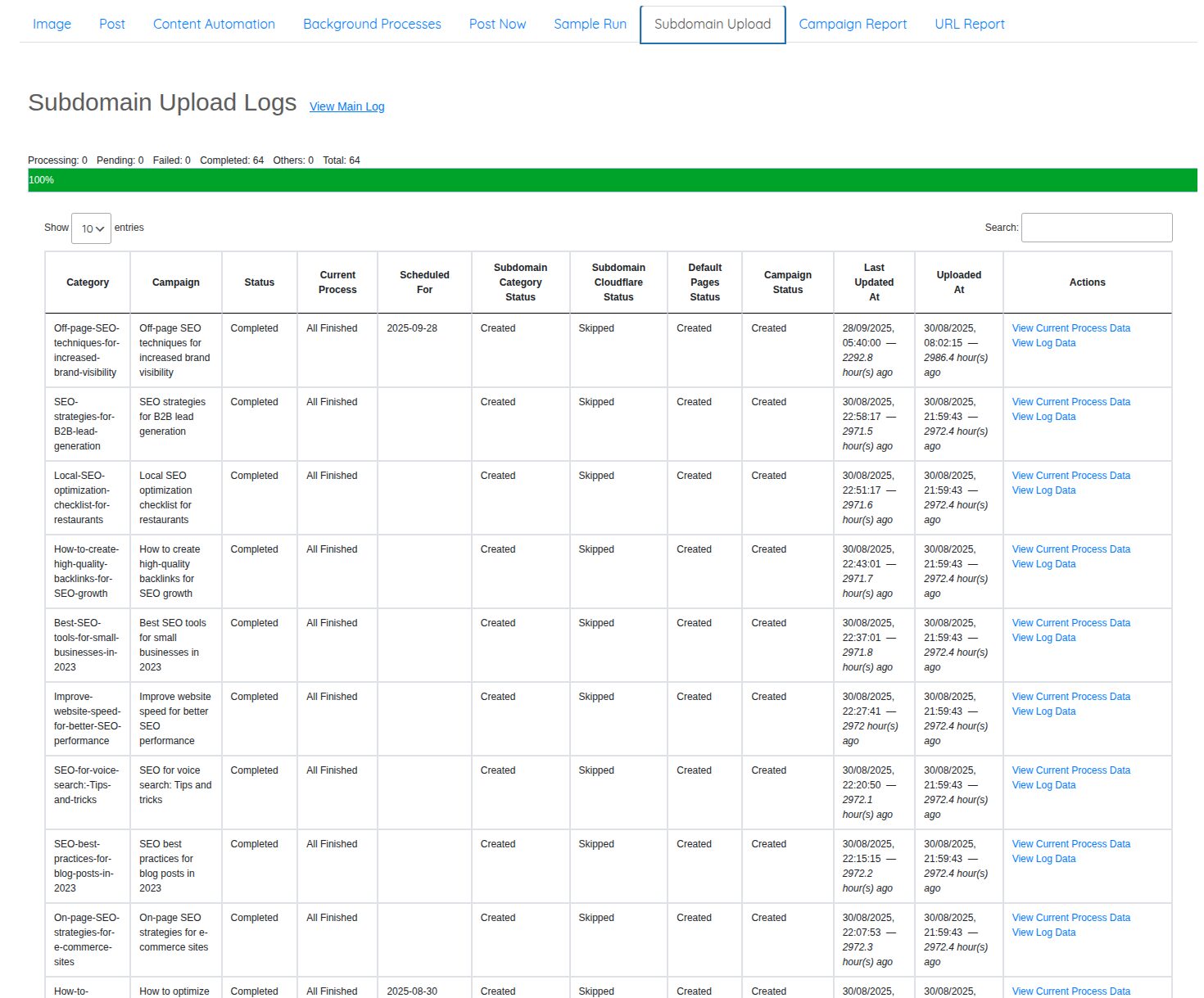Open the Campaign Report tab
1204x998 pixels.
[853, 24]
